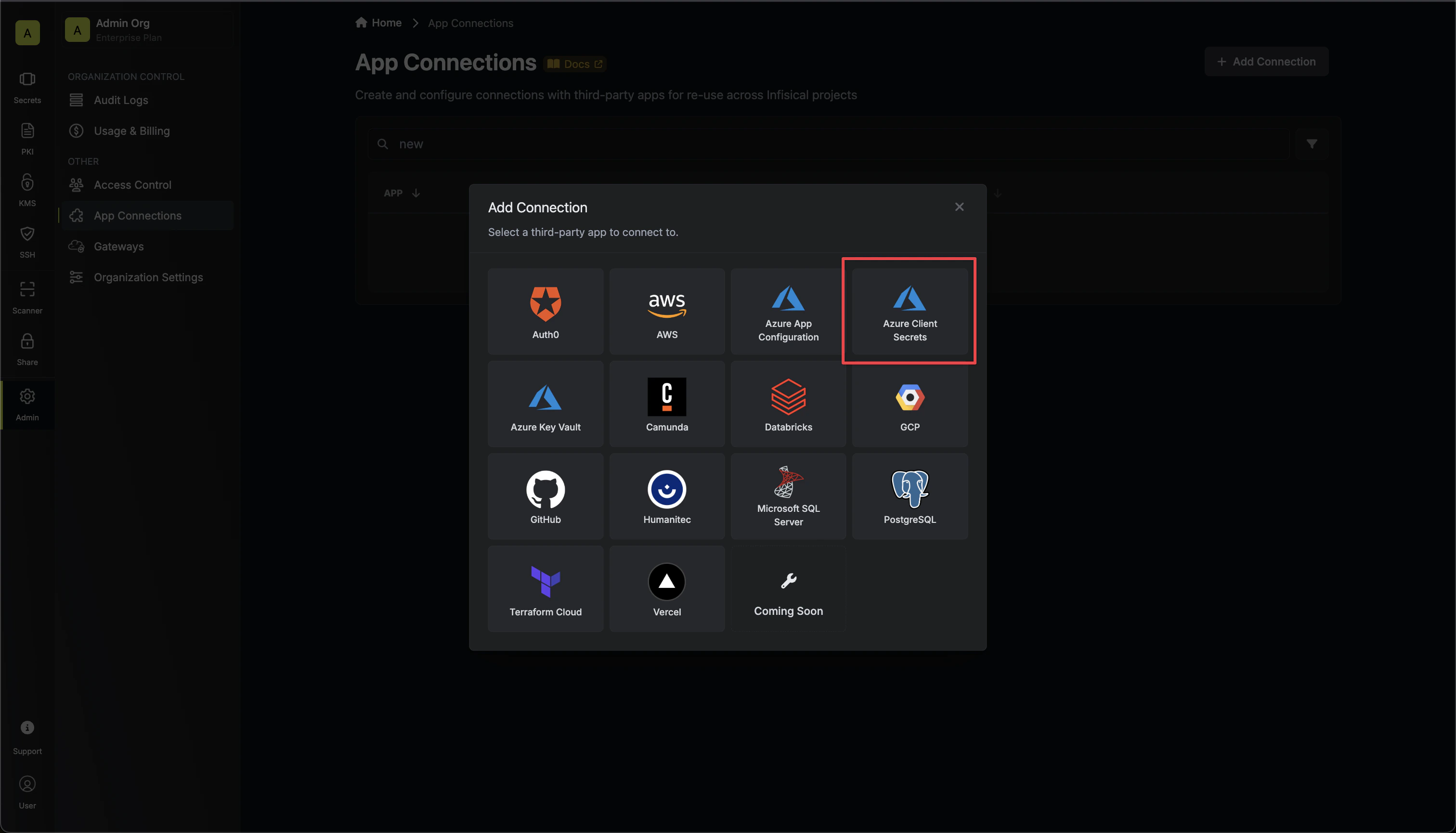Pick the Terraform Cloud tile

tap(545, 589)
